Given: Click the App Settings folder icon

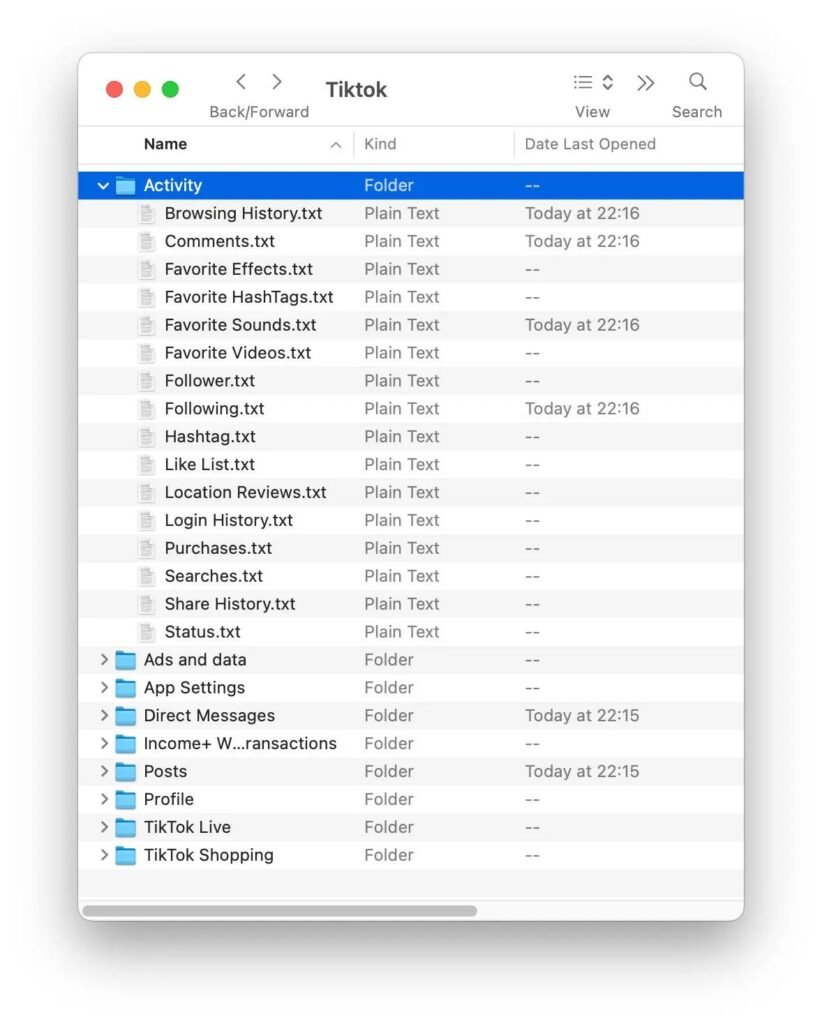Looking at the screenshot, I should pos(125,688).
